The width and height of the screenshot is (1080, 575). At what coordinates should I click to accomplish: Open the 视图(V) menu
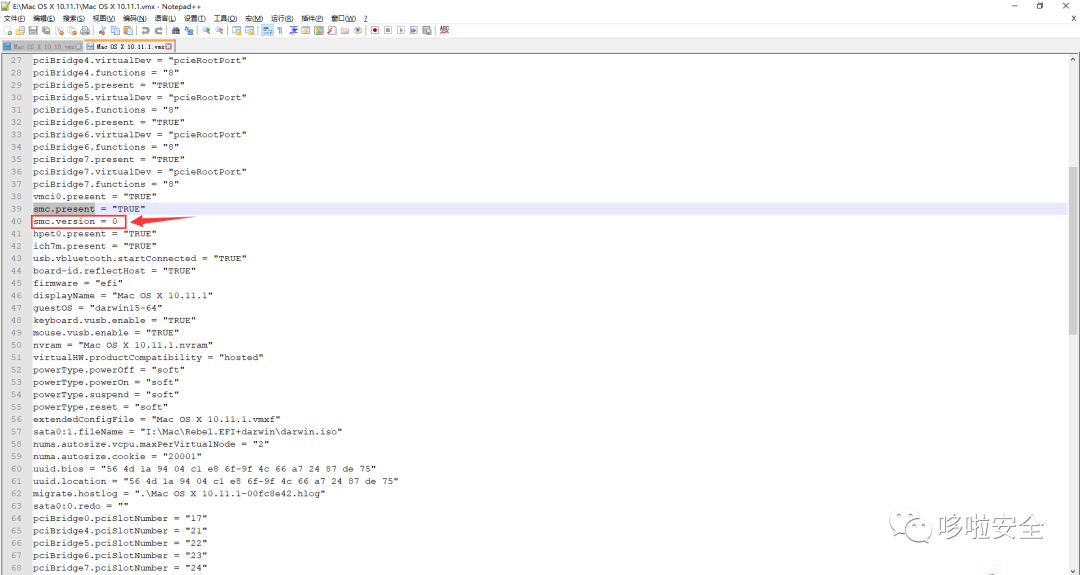[x=103, y=19]
